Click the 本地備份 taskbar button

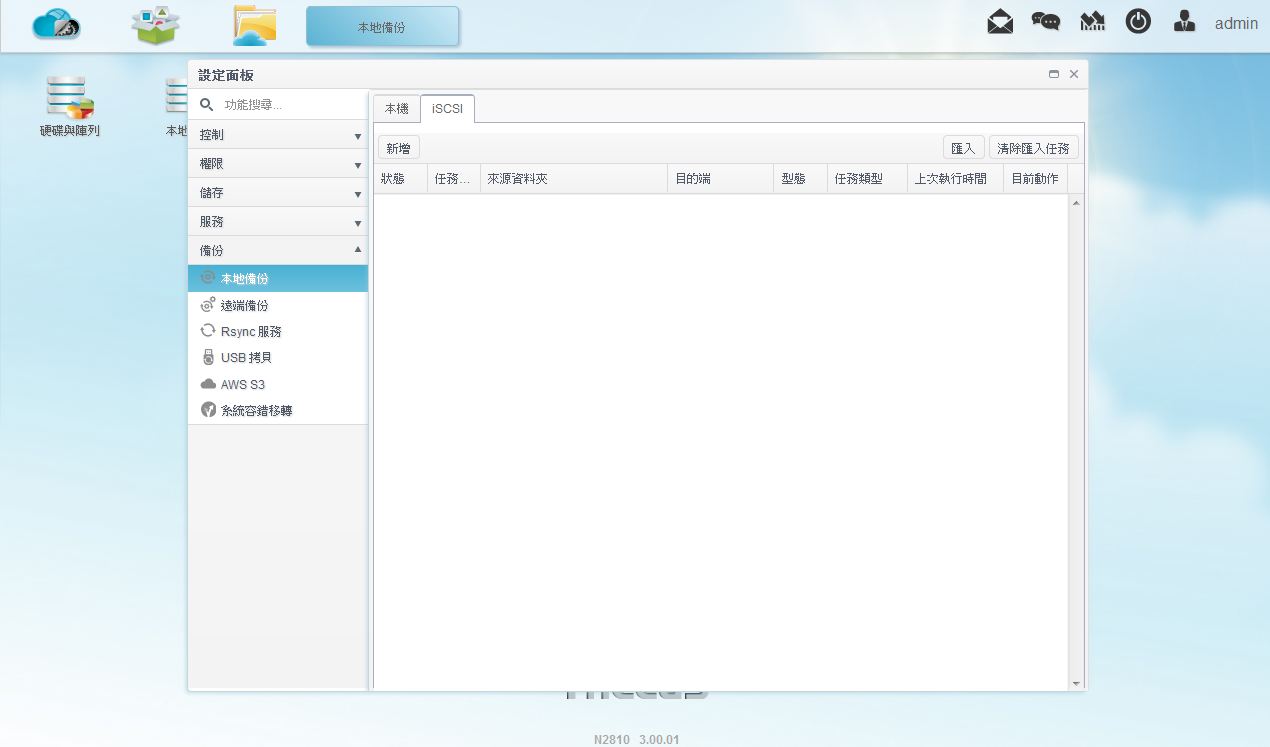click(x=382, y=27)
